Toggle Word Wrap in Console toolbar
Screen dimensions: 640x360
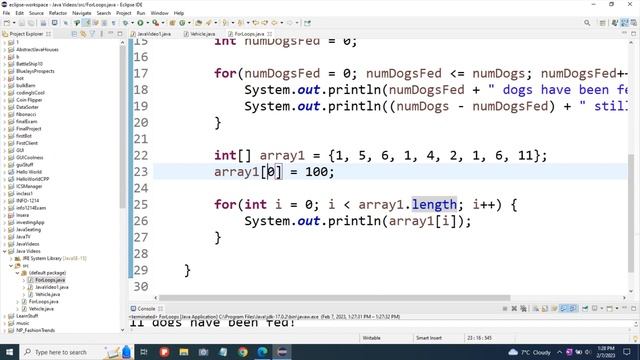[554, 309]
